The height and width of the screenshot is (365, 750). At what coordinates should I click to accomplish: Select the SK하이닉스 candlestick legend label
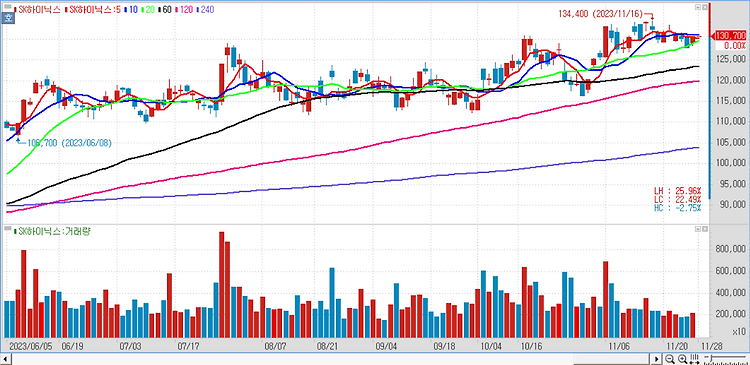click(37, 10)
